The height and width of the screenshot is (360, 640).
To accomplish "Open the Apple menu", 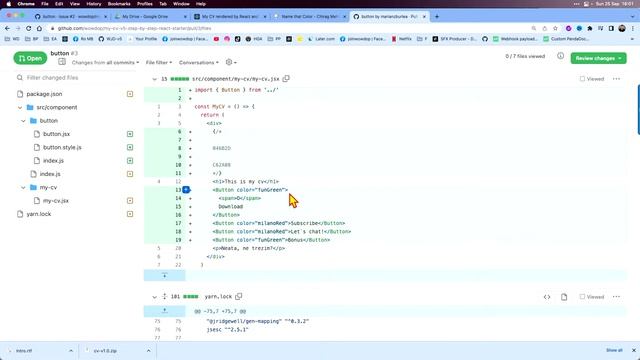I will [9, 4].
